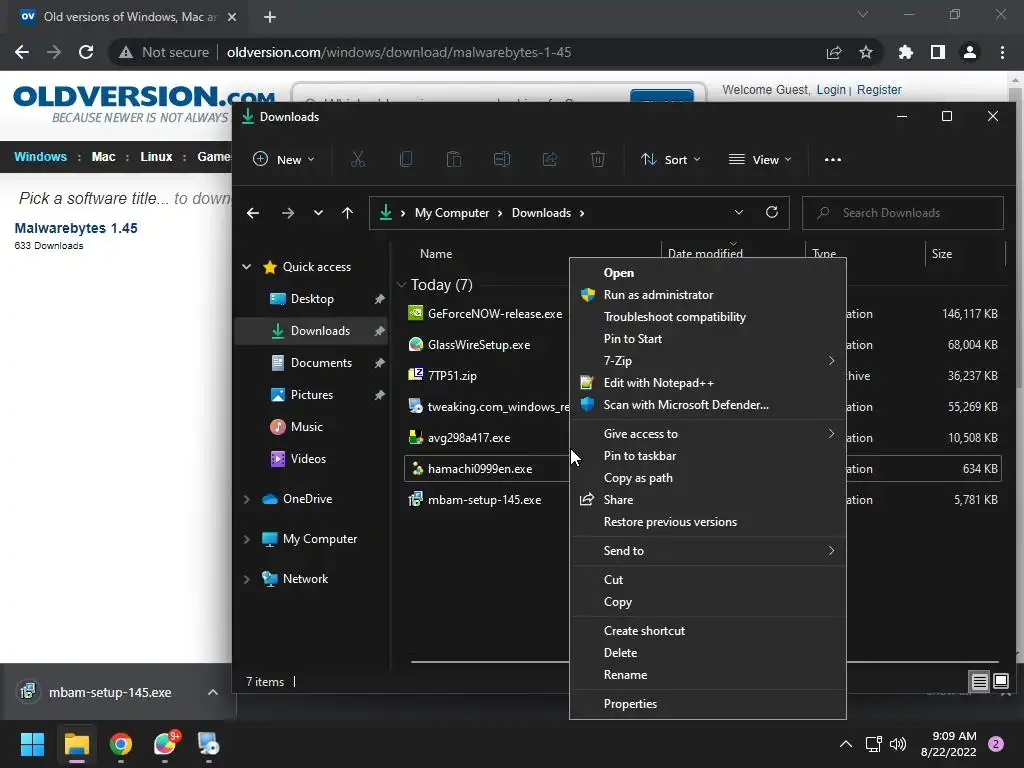Go back in File Explorer
This screenshot has height=768, width=1024.
(x=253, y=213)
